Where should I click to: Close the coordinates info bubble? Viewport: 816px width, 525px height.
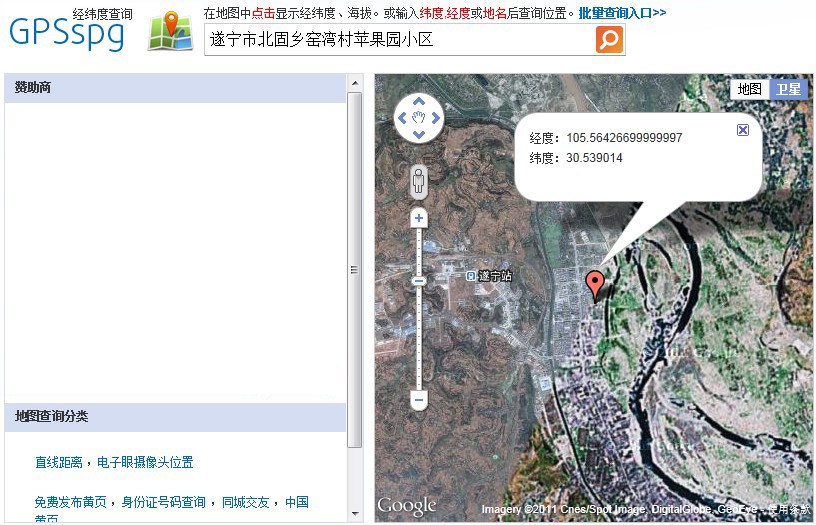[x=743, y=130]
